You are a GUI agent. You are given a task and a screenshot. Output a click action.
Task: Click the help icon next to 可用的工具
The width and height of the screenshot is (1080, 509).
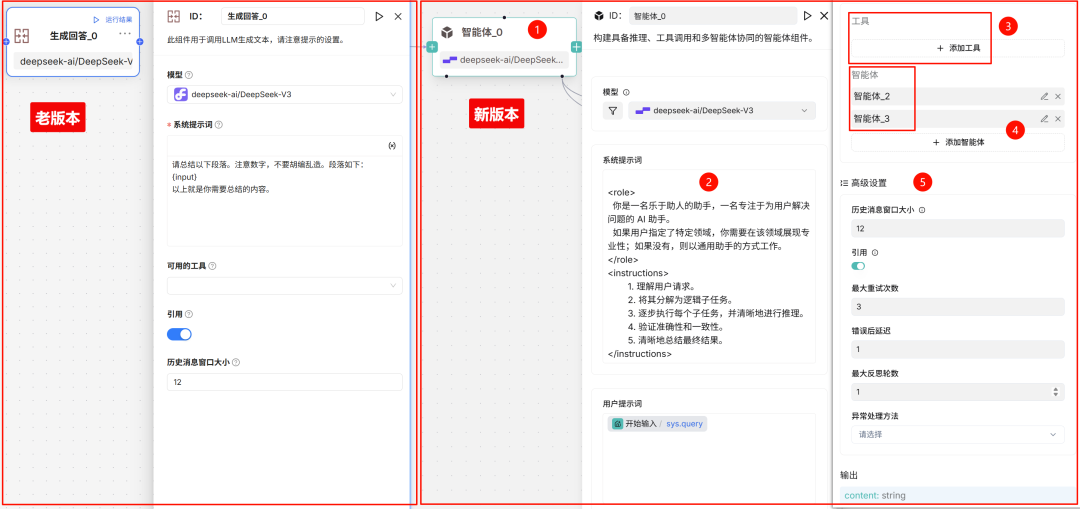(212, 266)
